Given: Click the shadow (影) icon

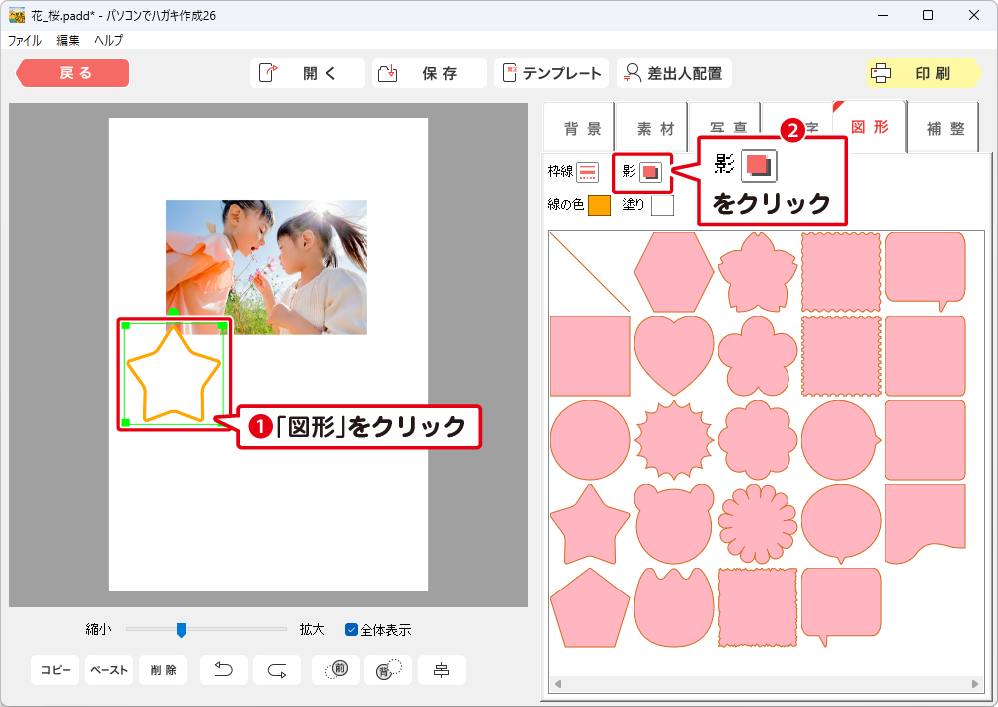Looking at the screenshot, I should [x=651, y=172].
